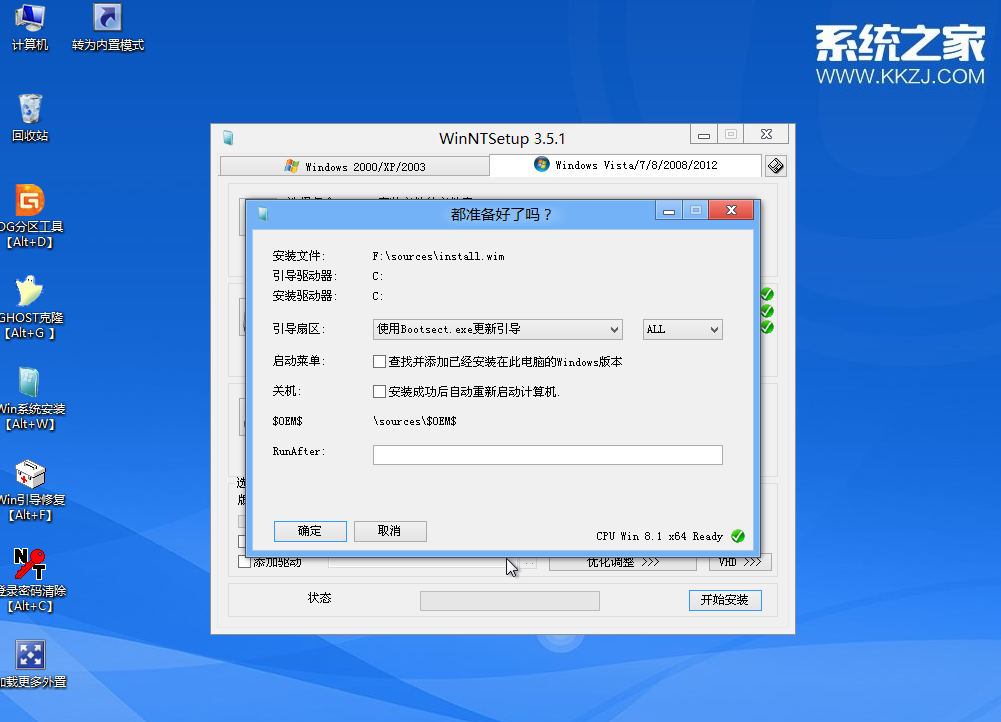The height and width of the screenshot is (722, 1001).
Task: Select the Windows Vista/7/8/2008/2012 tab
Action: (626, 165)
